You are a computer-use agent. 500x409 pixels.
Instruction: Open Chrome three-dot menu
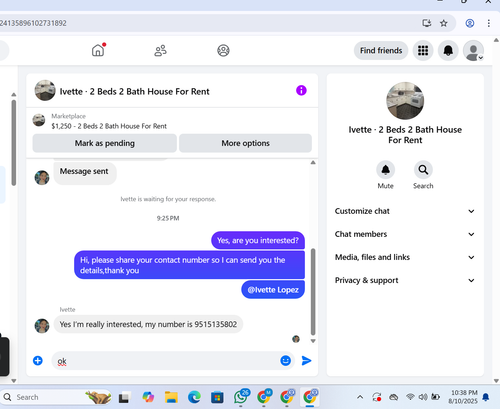[x=489, y=23]
